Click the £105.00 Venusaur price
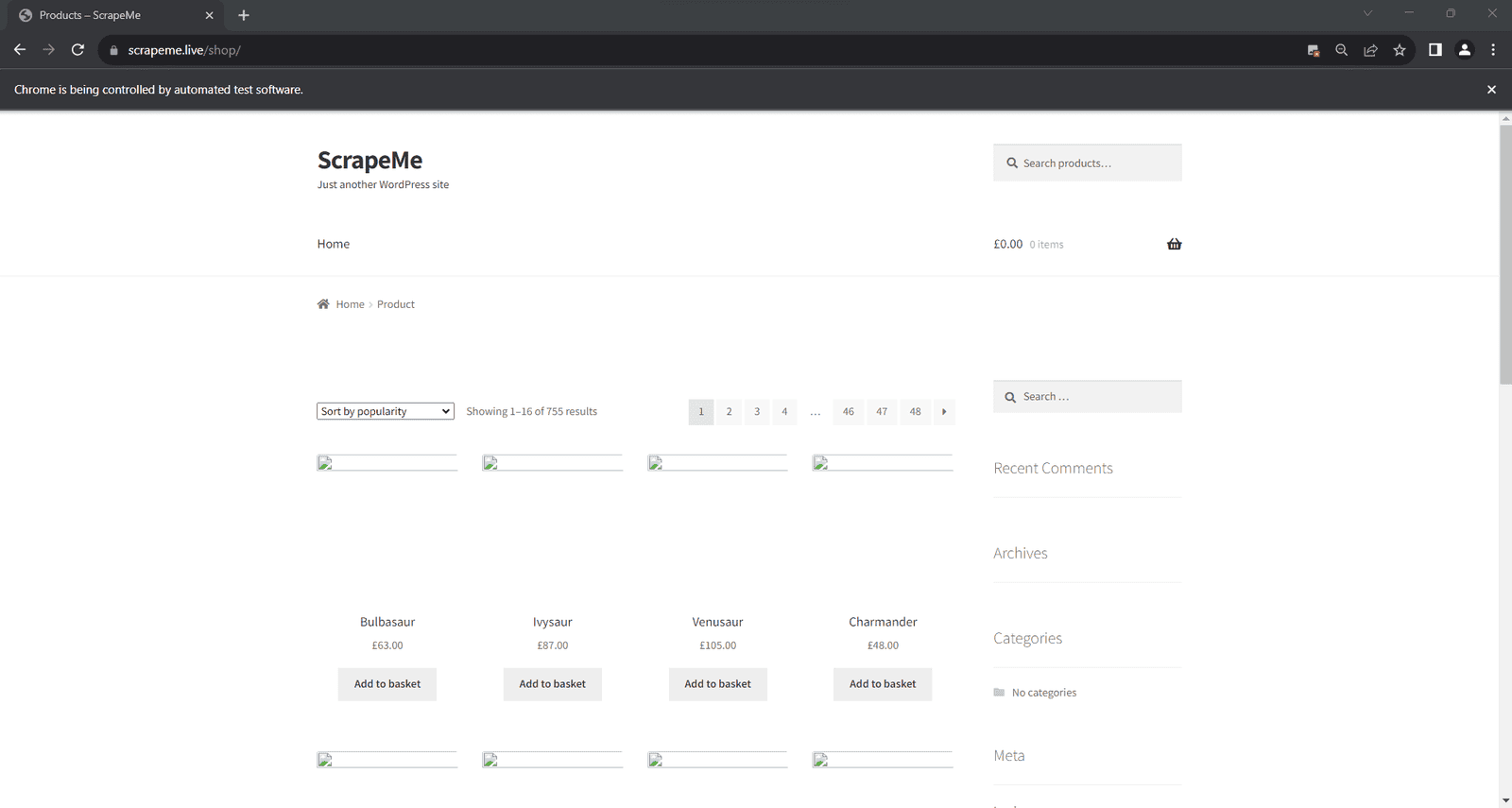Image resolution: width=1512 pixels, height=808 pixels. (718, 645)
